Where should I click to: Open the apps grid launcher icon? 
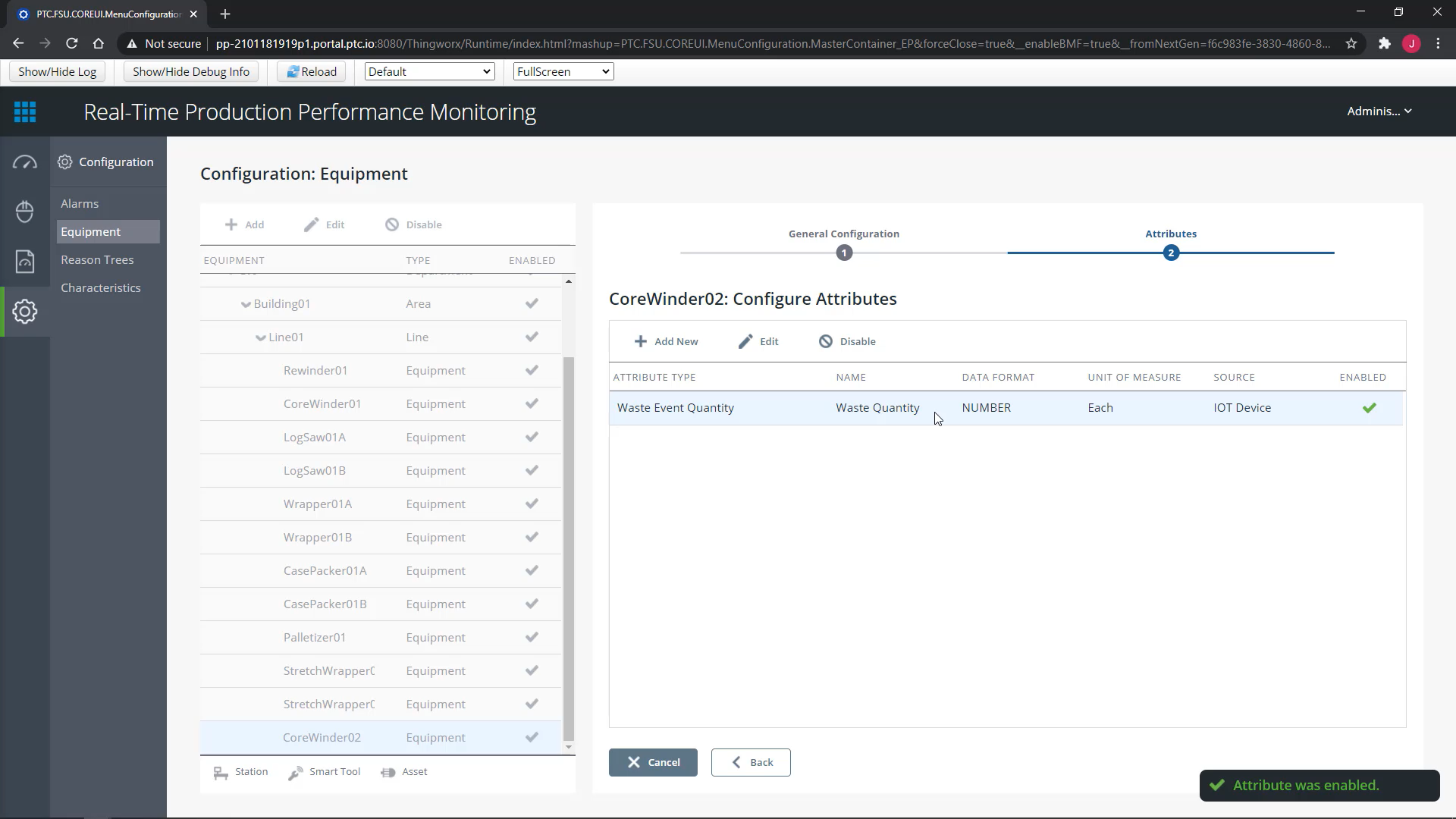click(x=25, y=111)
